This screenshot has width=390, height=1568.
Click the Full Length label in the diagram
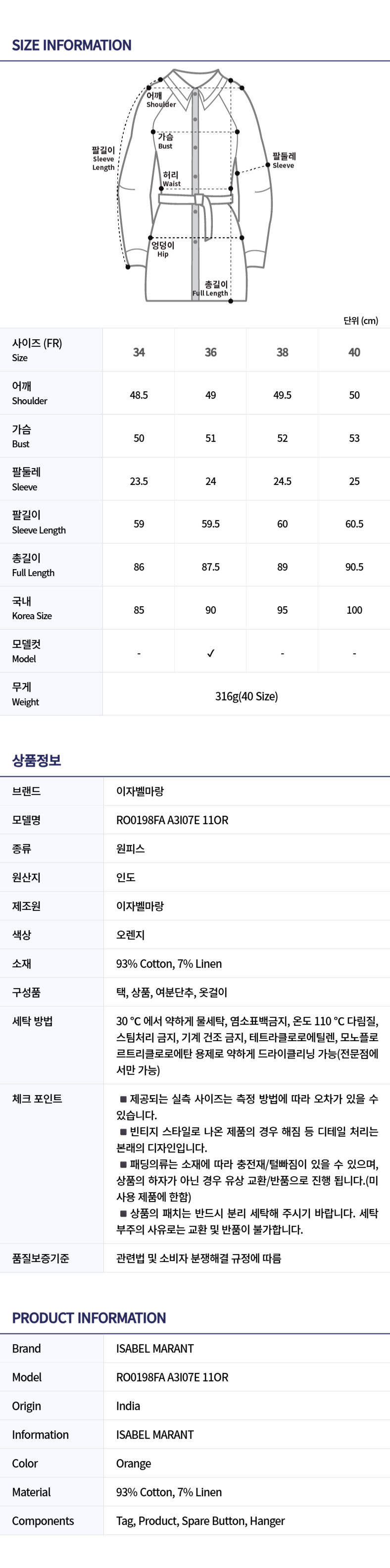pyautogui.click(x=211, y=289)
